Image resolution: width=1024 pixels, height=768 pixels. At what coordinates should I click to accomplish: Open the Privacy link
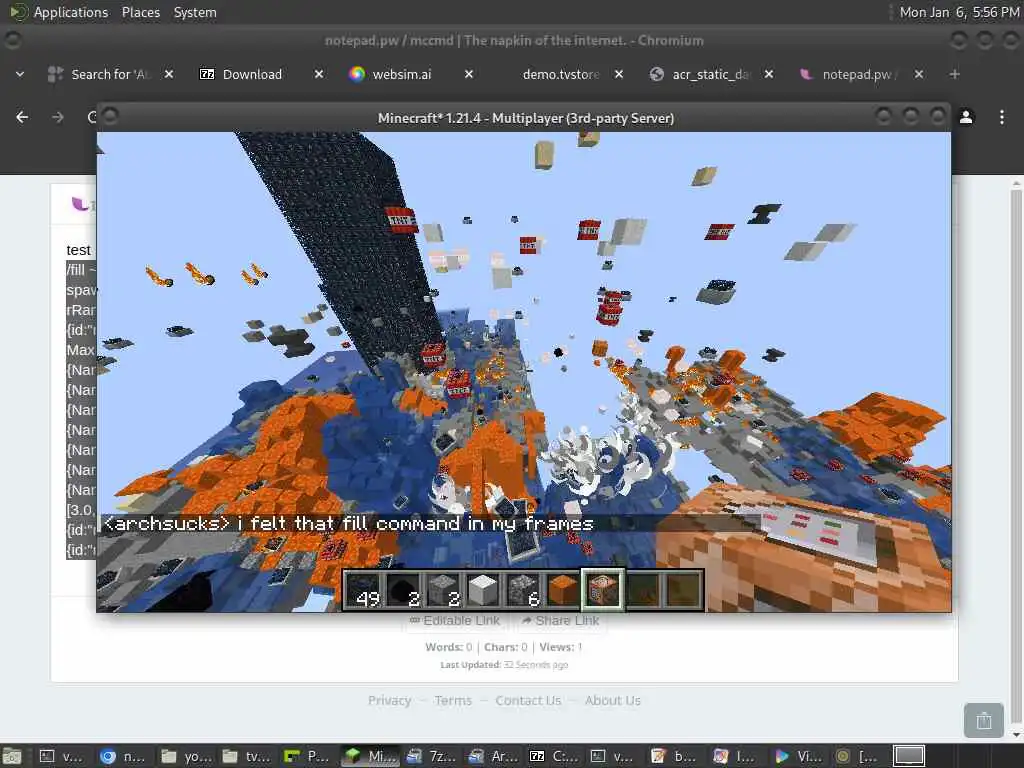click(389, 700)
